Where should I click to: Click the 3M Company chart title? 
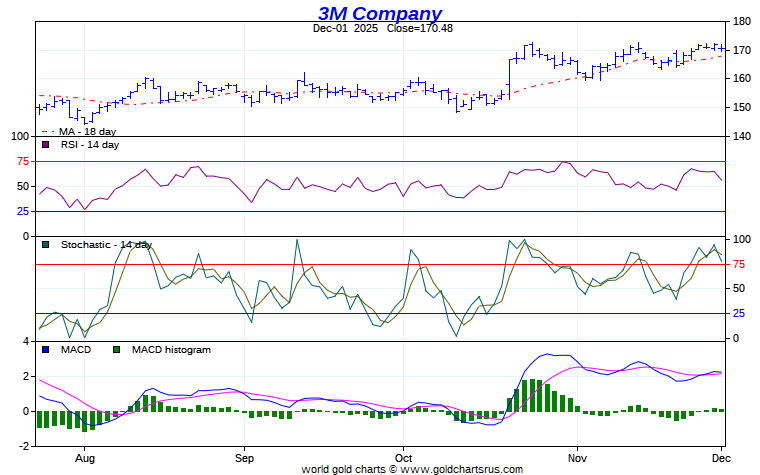click(380, 13)
